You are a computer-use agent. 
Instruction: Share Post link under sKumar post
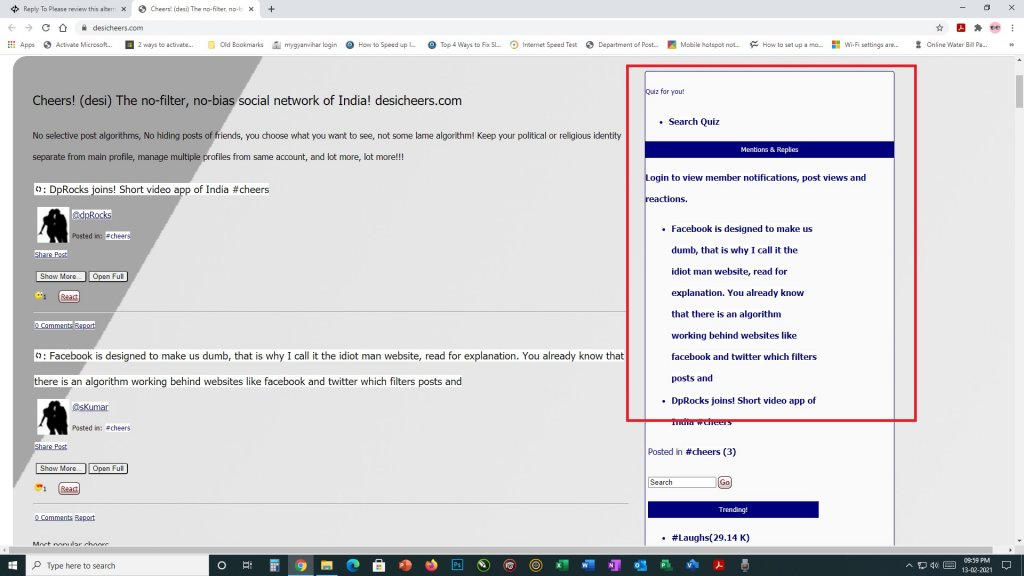click(x=51, y=446)
